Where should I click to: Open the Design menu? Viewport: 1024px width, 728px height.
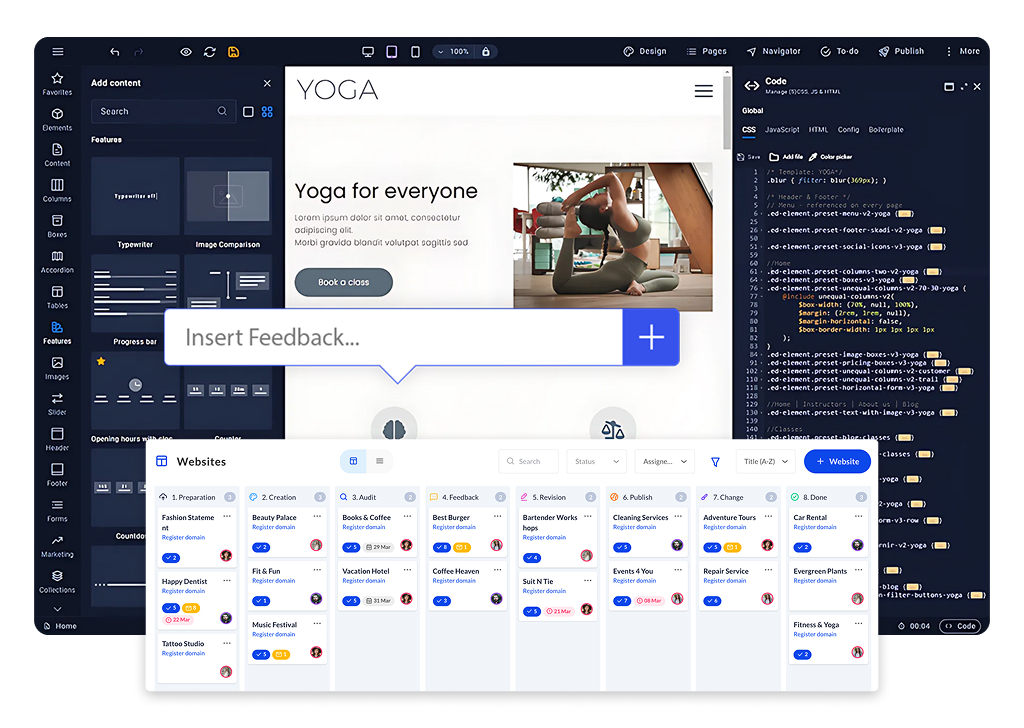click(x=645, y=51)
